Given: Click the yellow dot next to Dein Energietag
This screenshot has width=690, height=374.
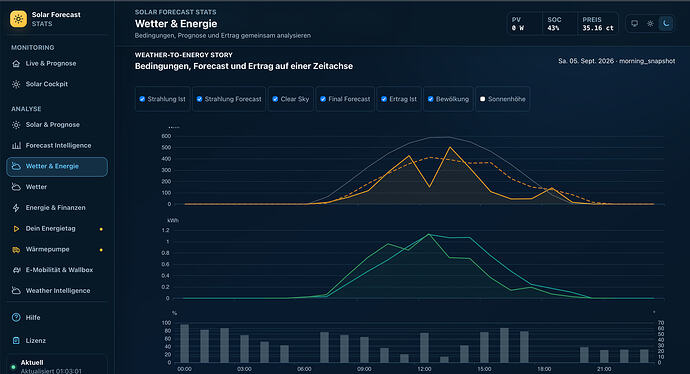Looking at the screenshot, I should click(101, 229).
